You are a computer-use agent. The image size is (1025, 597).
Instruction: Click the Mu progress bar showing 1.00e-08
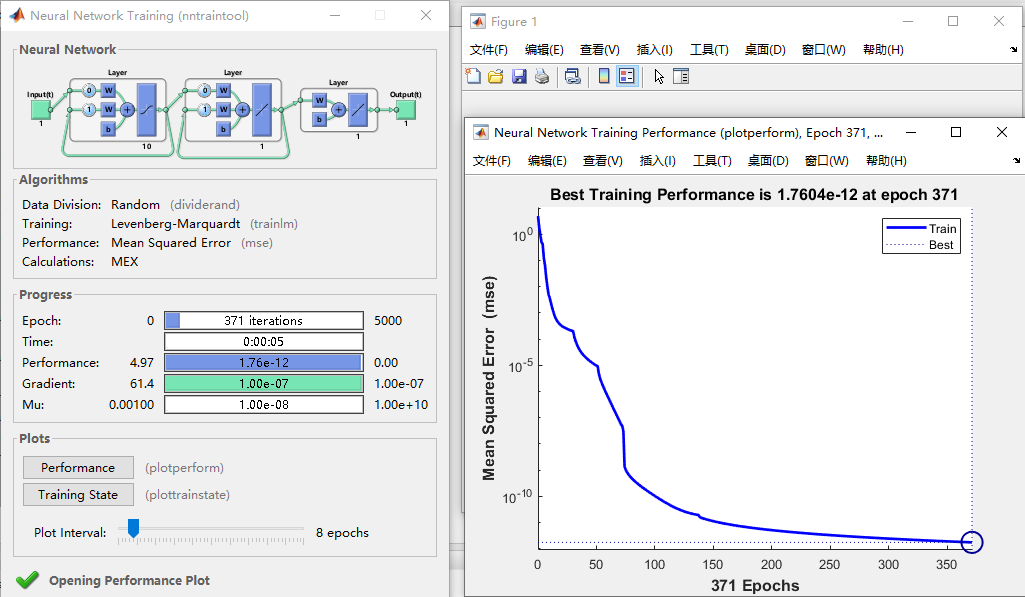tap(264, 404)
